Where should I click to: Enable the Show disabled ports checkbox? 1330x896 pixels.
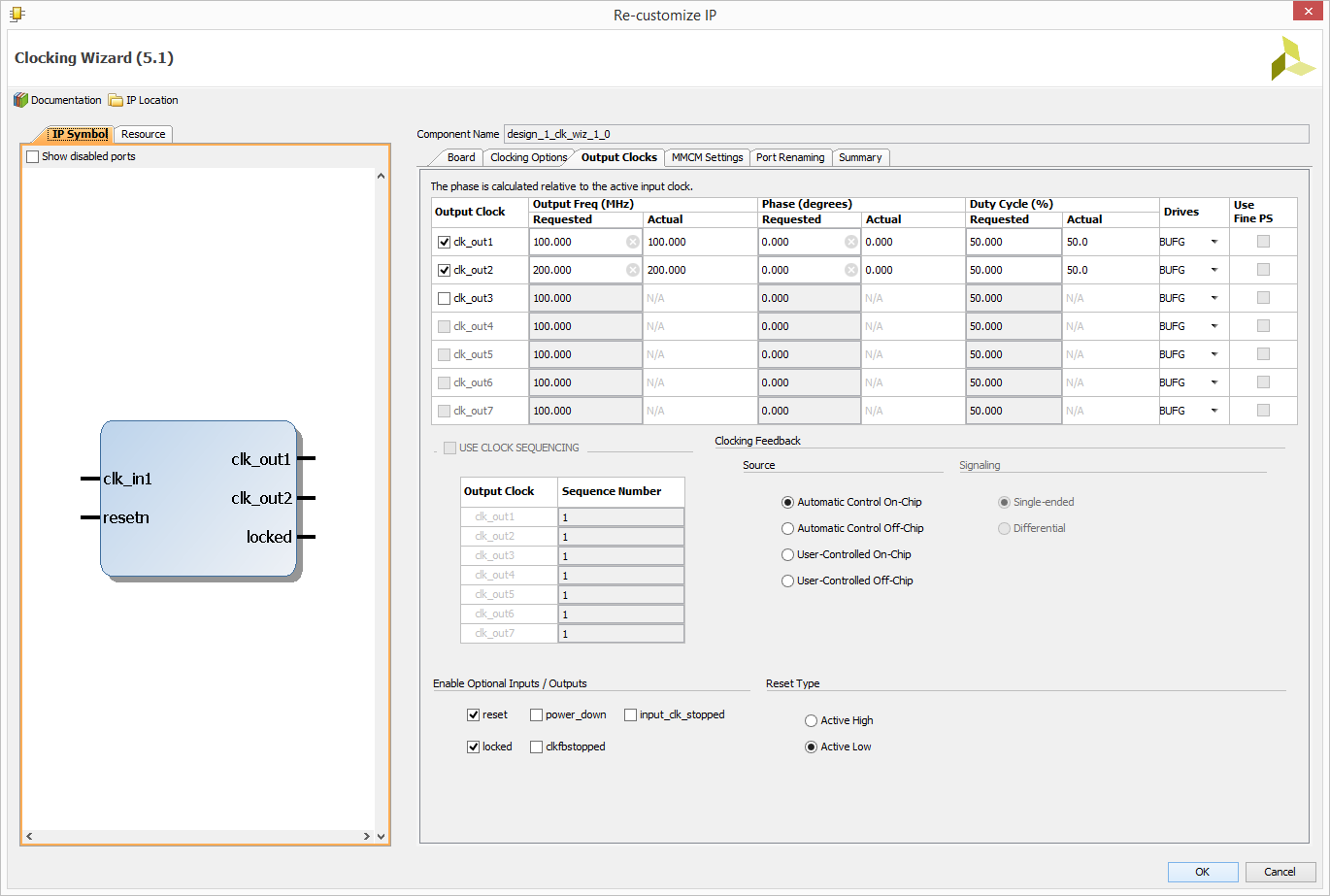(33, 156)
